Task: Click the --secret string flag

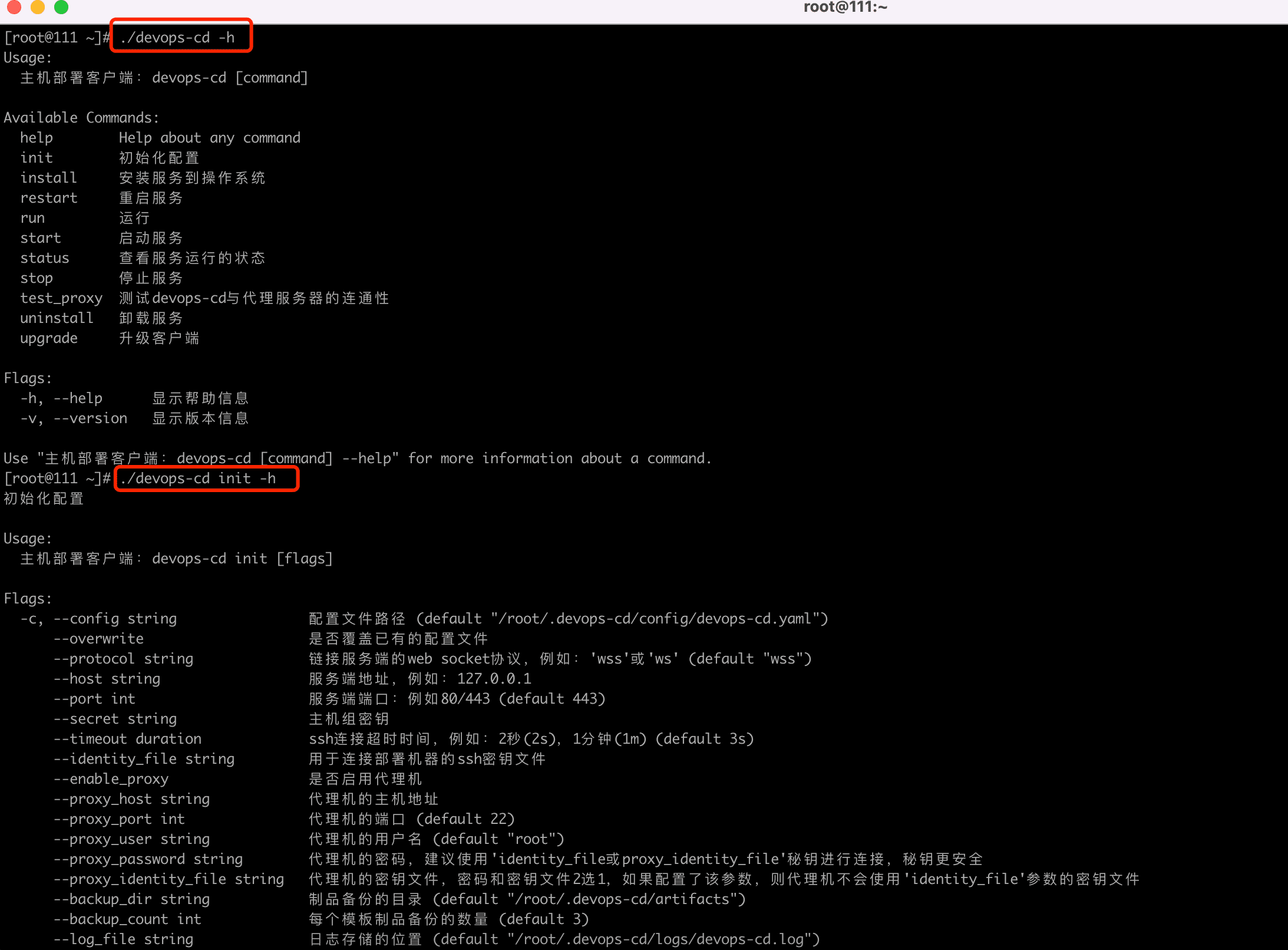Action: pos(115,719)
